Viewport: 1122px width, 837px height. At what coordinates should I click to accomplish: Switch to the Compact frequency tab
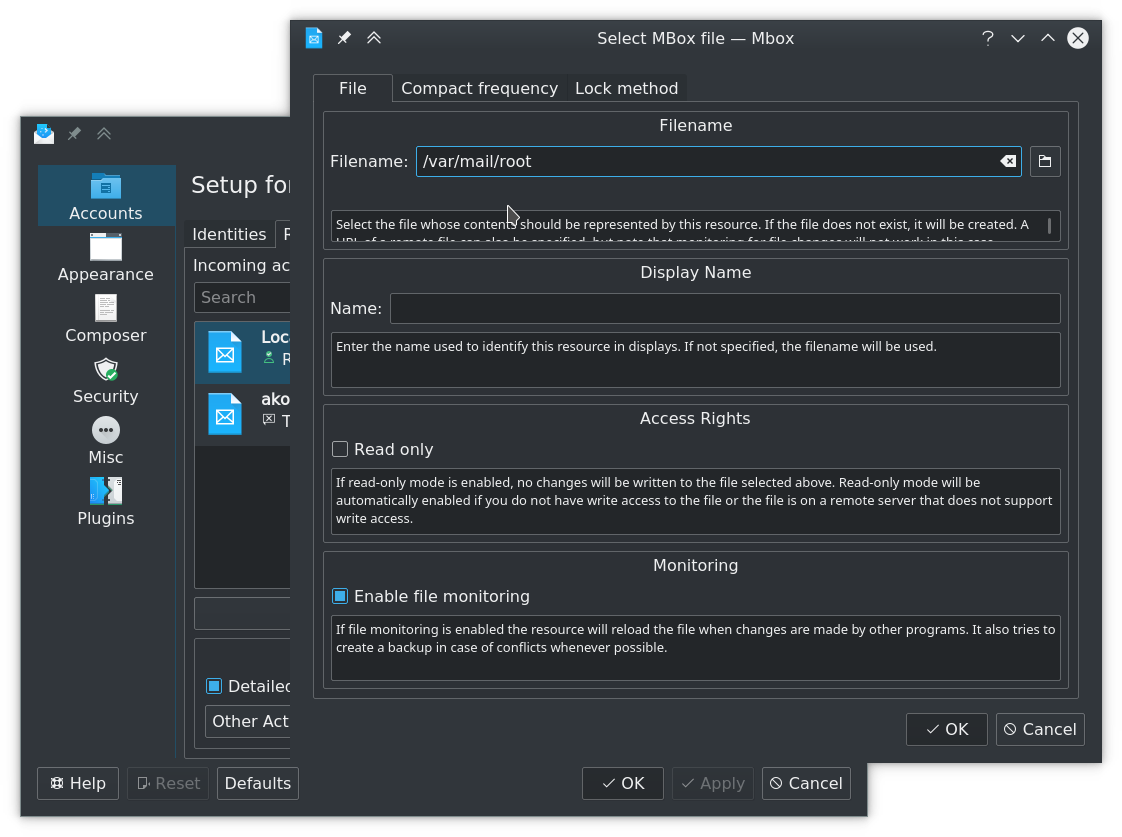(479, 88)
